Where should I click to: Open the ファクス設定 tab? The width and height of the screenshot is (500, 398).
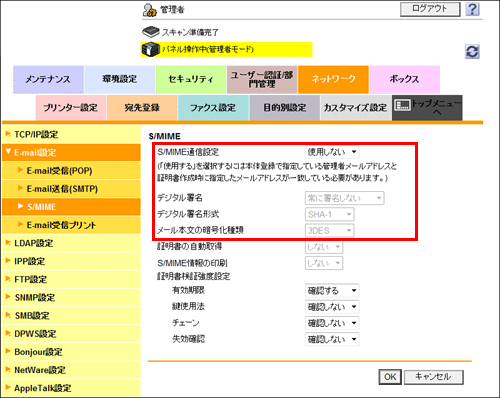213,108
